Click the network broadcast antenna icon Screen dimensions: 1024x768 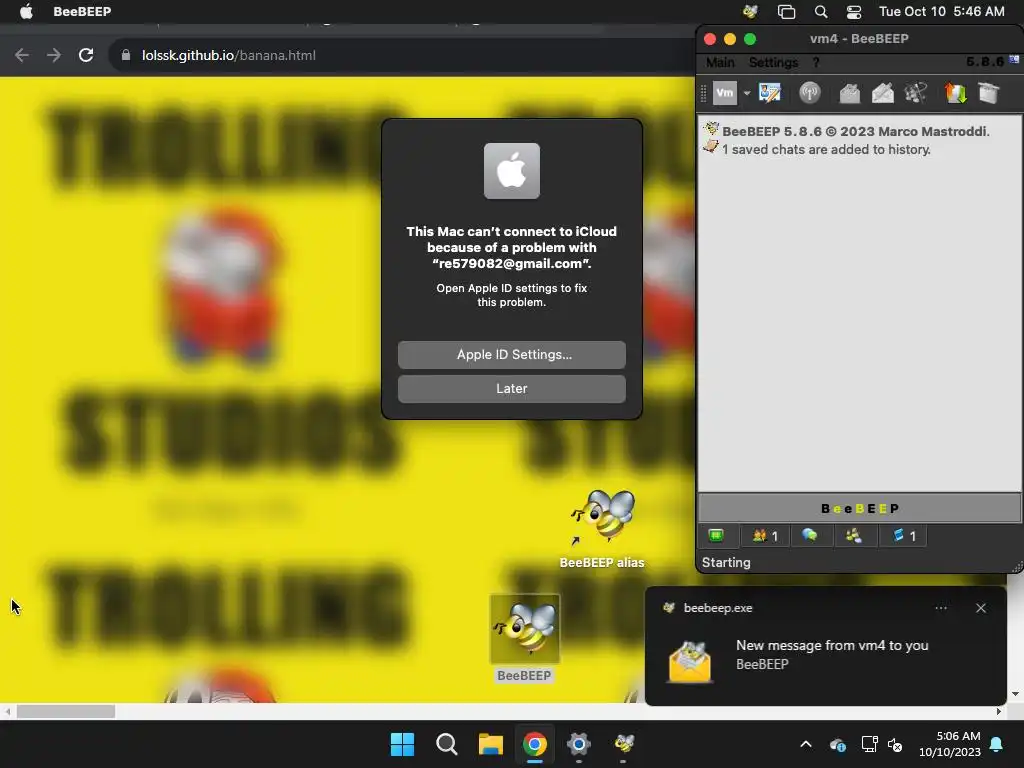810,93
